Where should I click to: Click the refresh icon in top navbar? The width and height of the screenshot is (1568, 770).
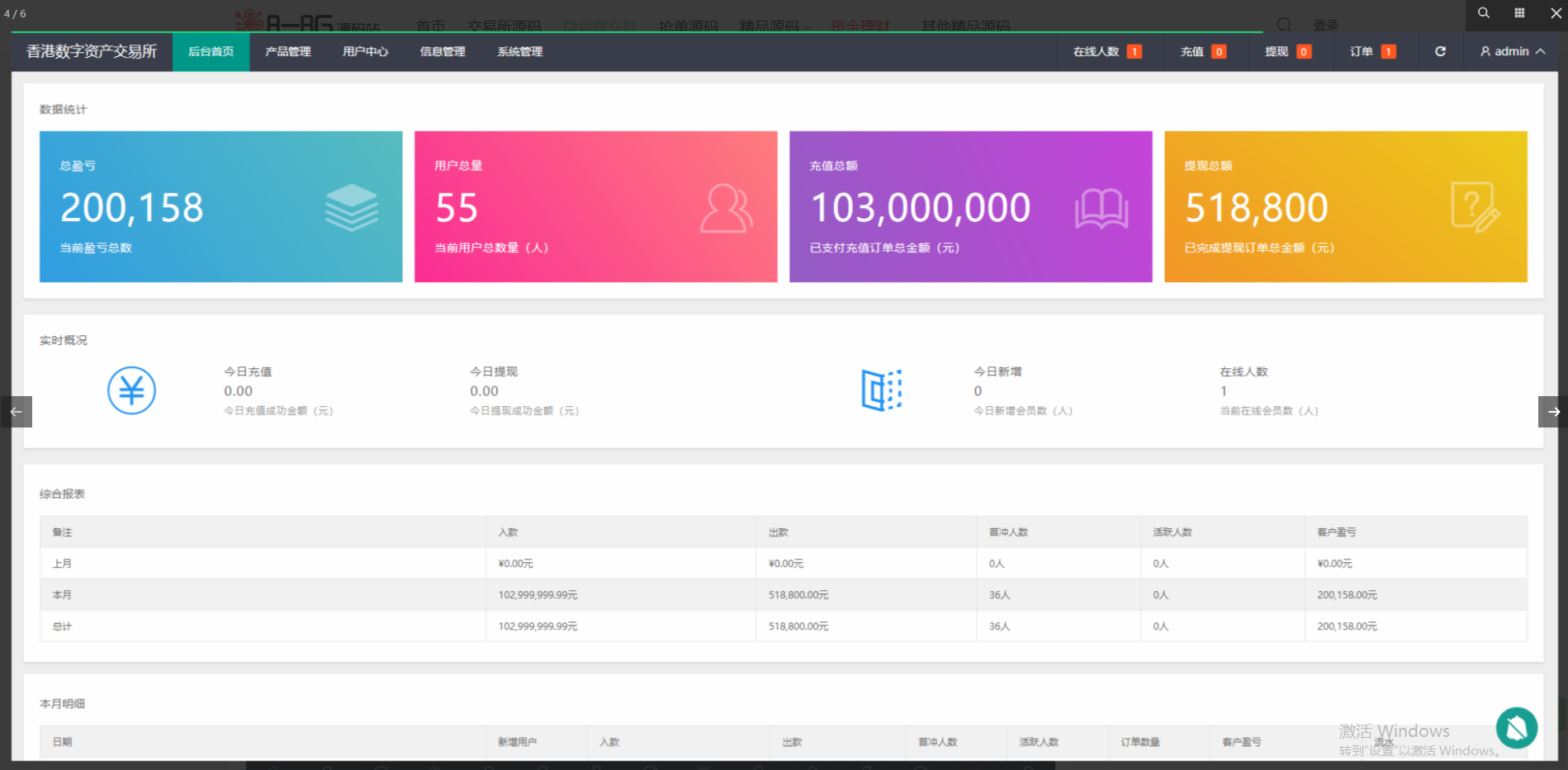tap(1440, 51)
